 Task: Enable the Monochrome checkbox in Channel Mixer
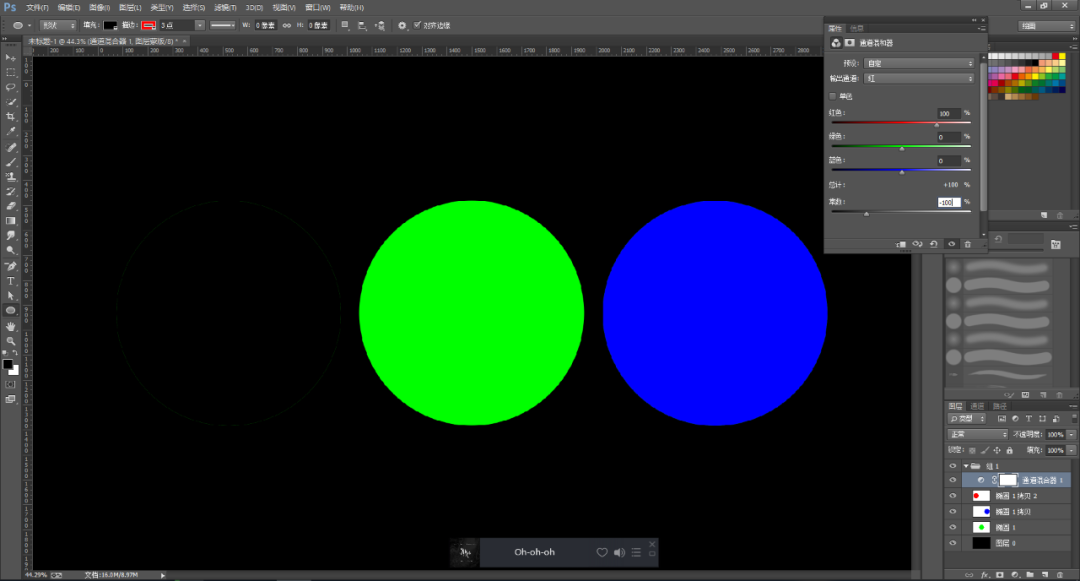pos(833,96)
